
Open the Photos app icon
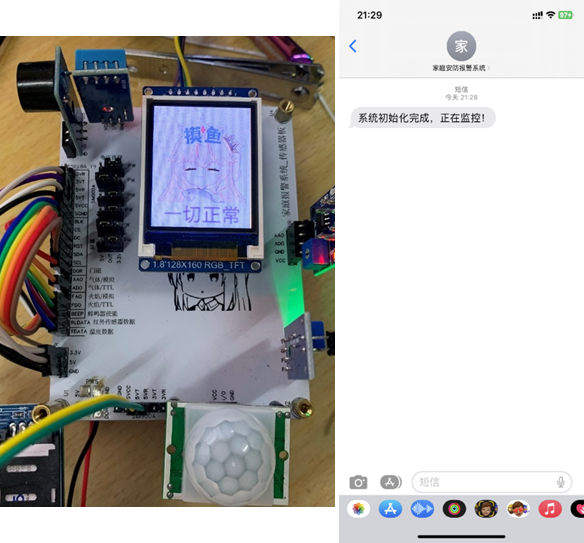tap(358, 509)
